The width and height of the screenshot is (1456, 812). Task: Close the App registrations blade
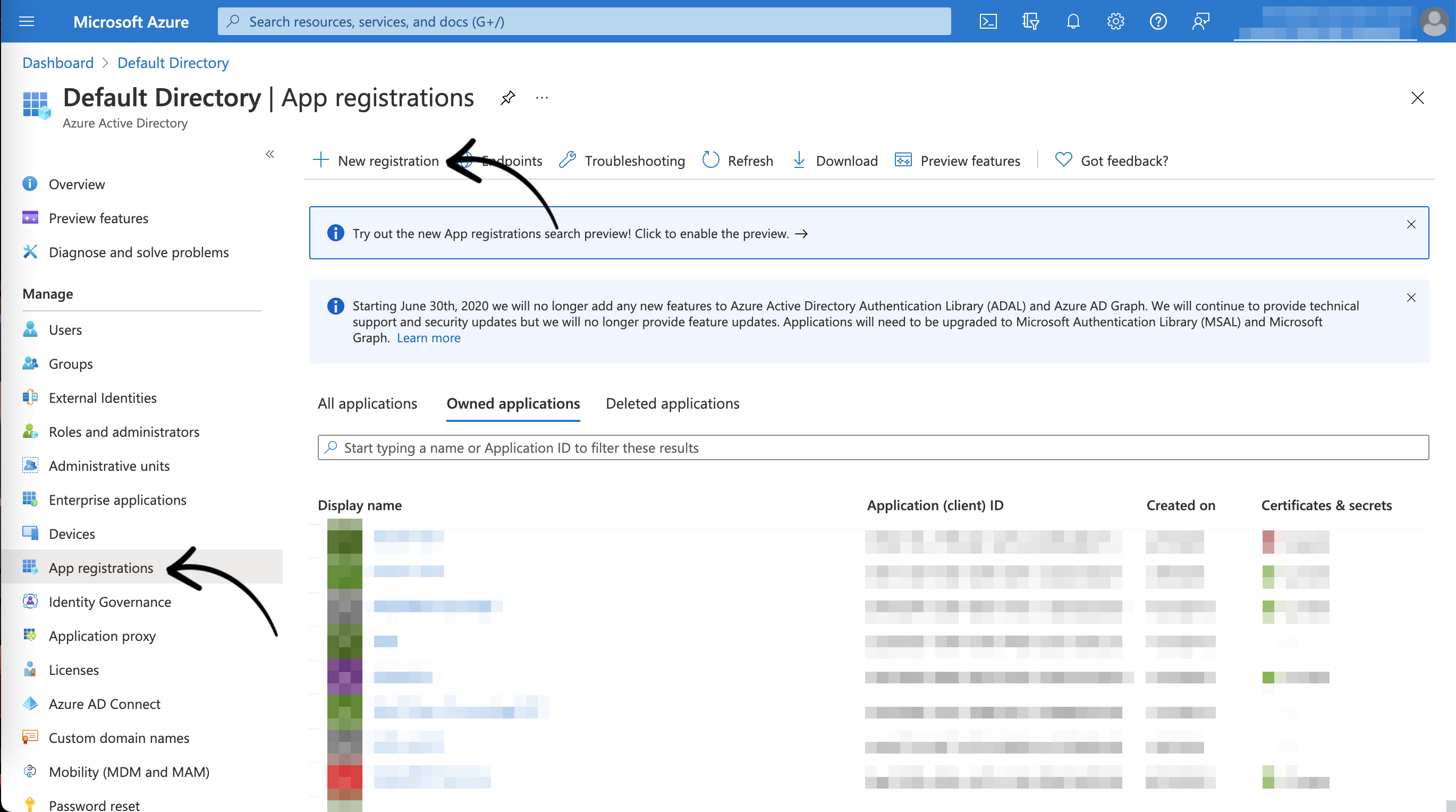(1417, 98)
